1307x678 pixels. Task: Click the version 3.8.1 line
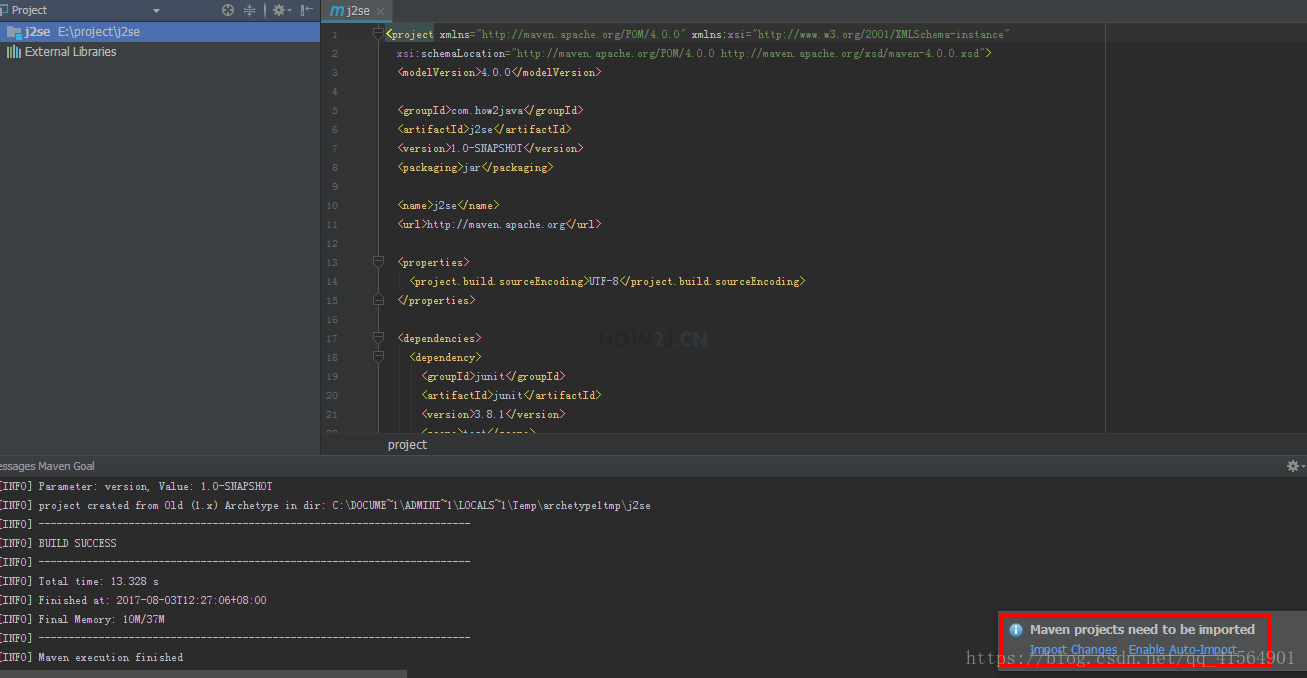click(493, 414)
